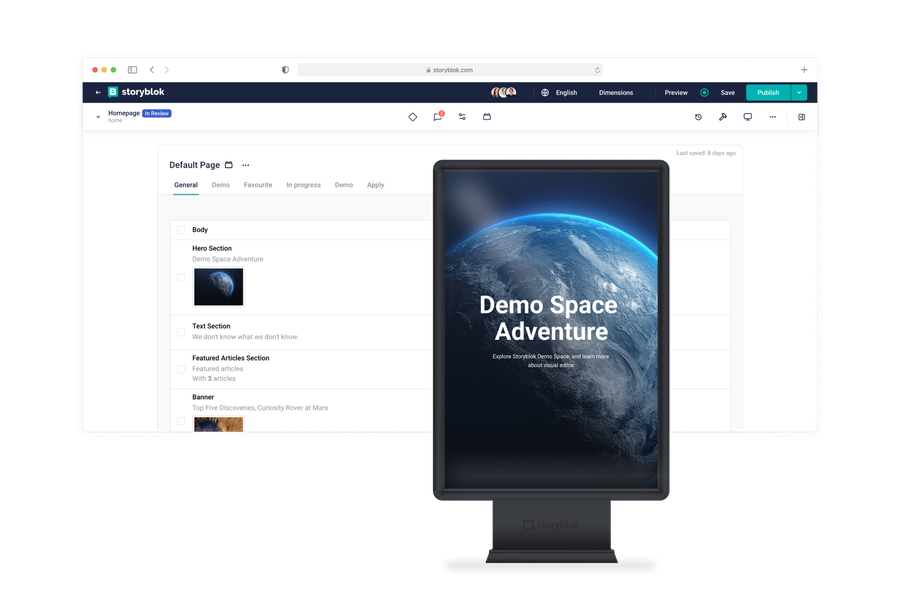Screen dimensions: 900x597
Task: Click the 'With 3 articles' text
Action: tap(214, 378)
